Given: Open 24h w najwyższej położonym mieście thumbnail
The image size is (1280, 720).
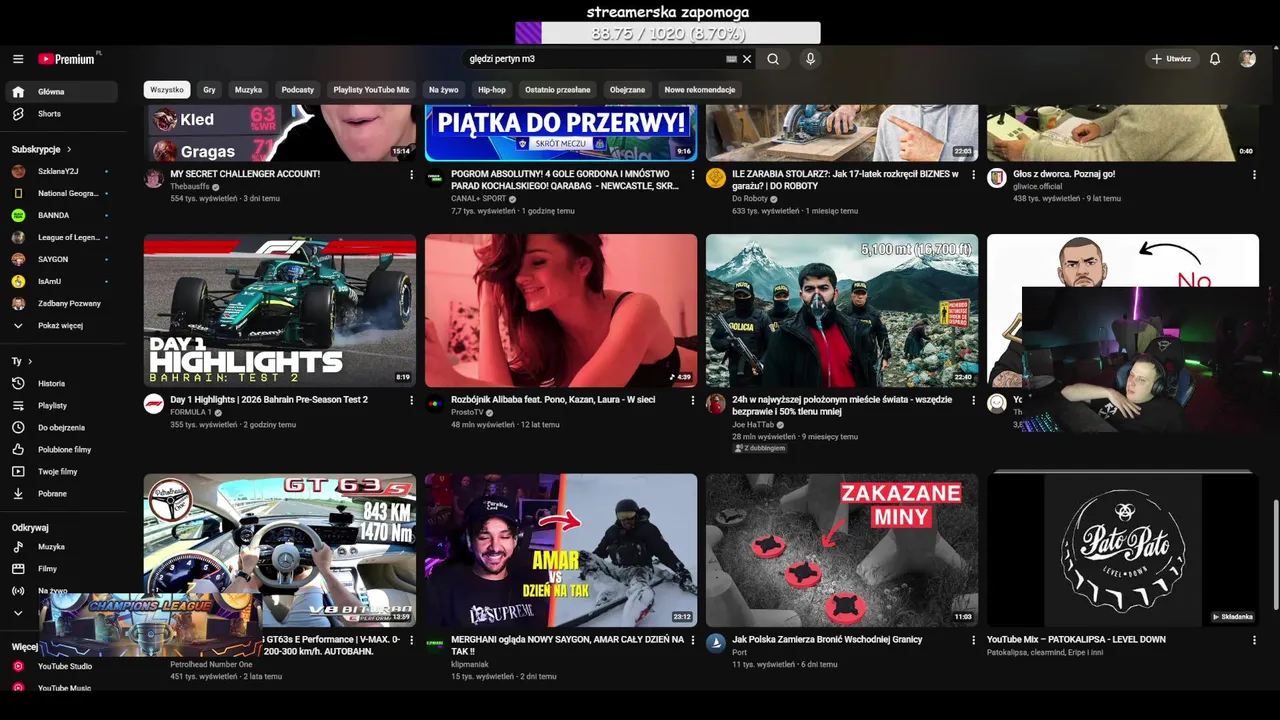Looking at the screenshot, I should coord(842,311).
